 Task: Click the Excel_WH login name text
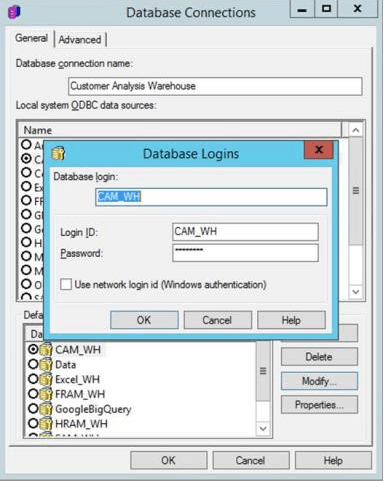coord(77,379)
